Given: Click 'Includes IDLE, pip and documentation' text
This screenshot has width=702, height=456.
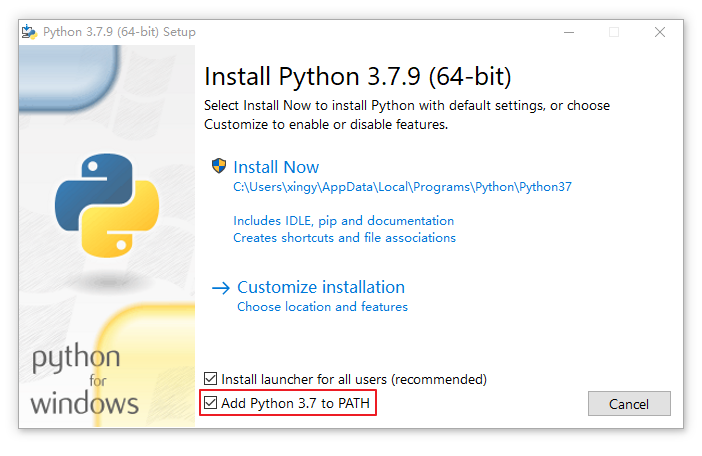Looking at the screenshot, I should click(x=343, y=221).
